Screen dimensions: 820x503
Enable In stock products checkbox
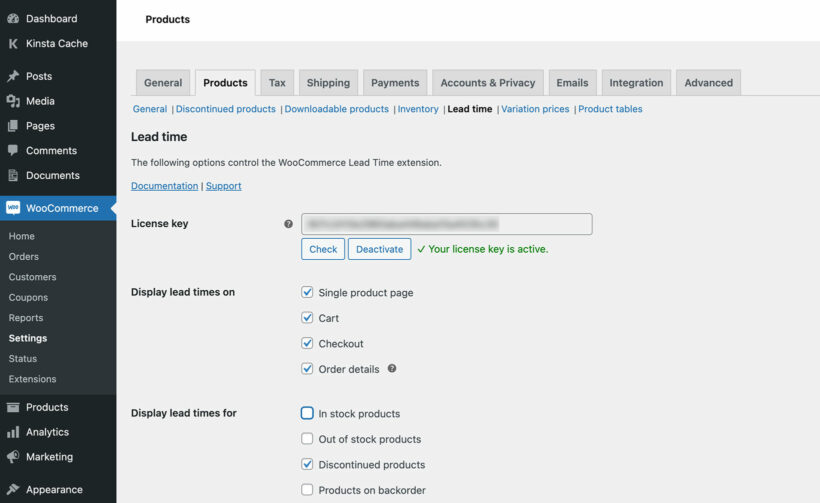307,413
